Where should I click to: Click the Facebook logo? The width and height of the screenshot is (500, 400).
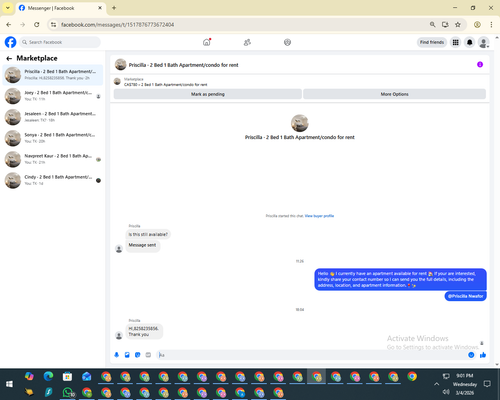pyautogui.click(x=10, y=42)
